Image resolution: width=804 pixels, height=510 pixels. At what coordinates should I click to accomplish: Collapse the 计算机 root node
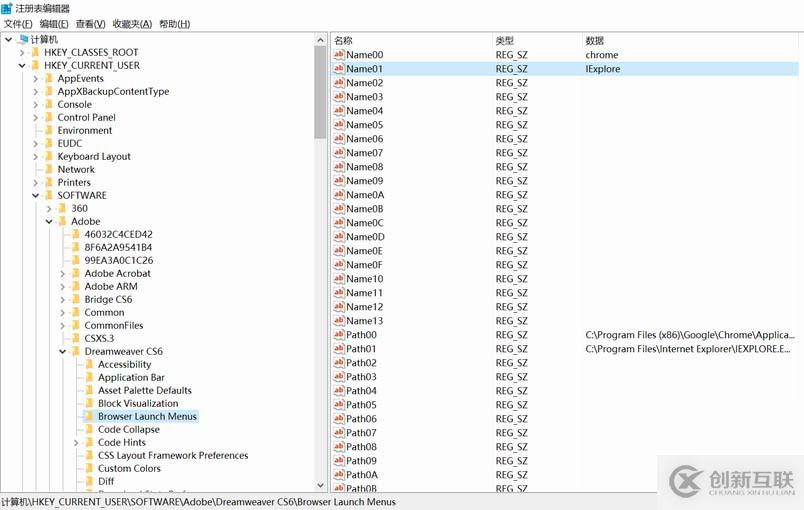click(8, 39)
